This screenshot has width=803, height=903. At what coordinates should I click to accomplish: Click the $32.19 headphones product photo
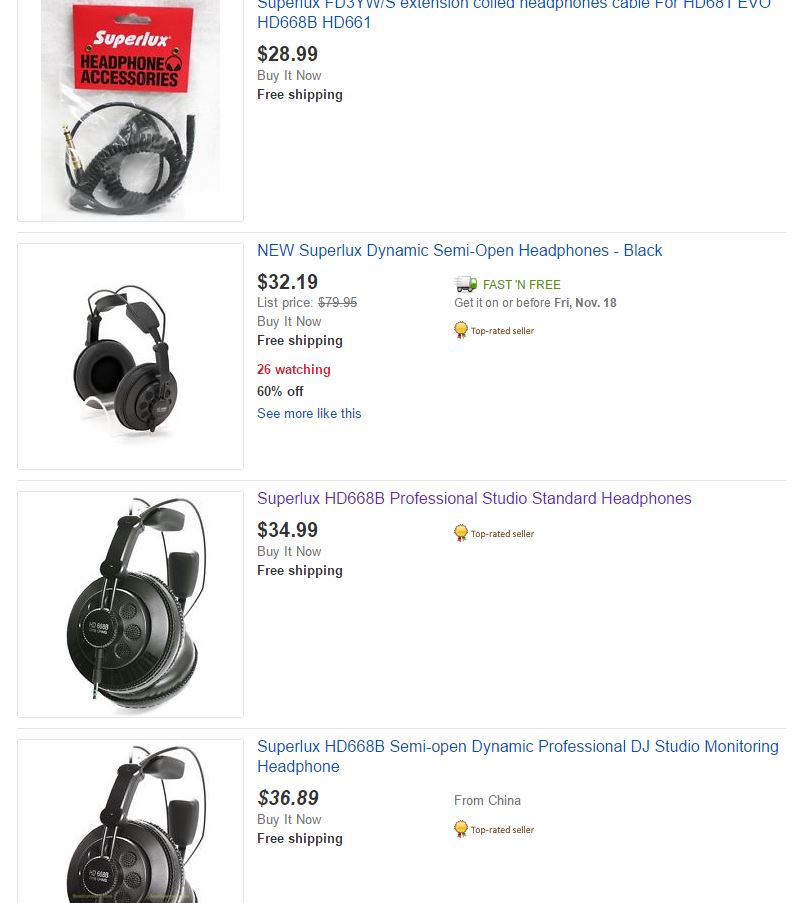tap(130, 356)
